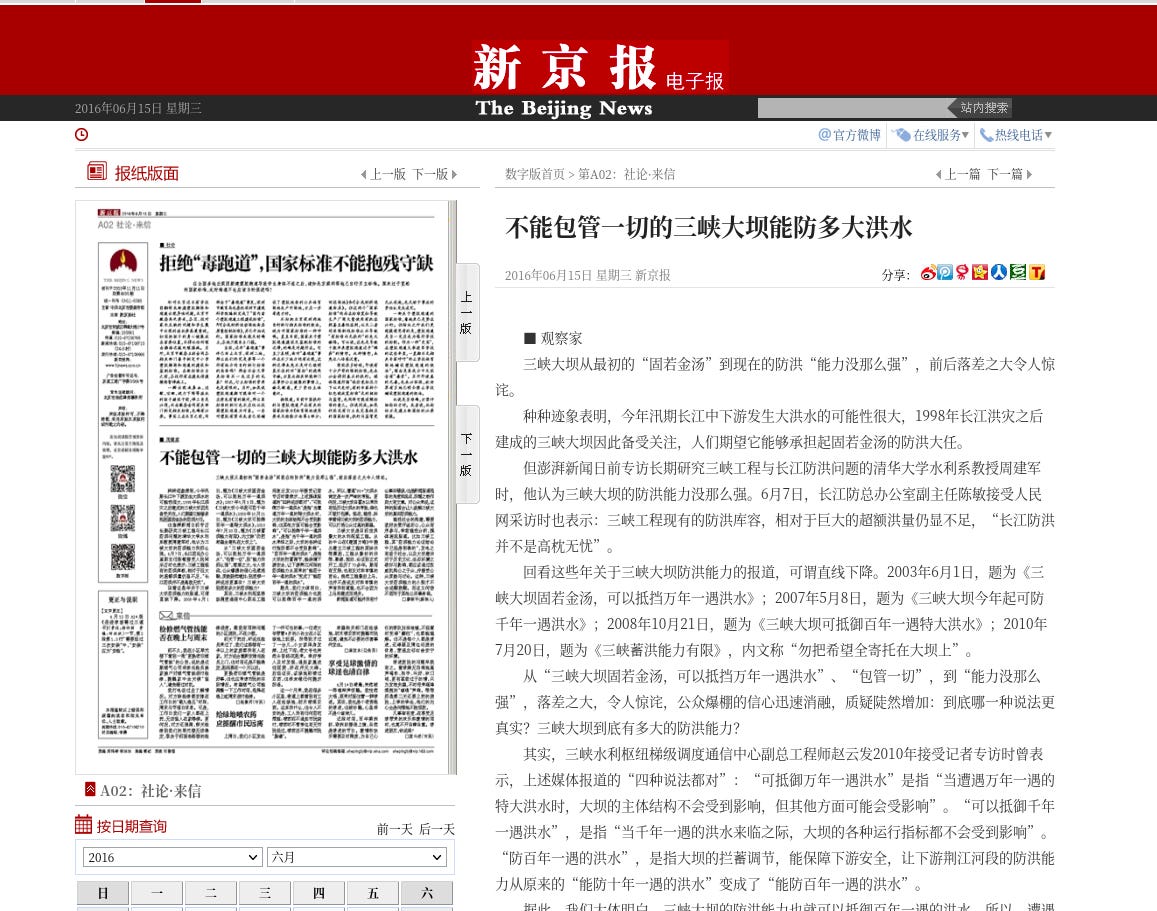Open 官方微博 link
1157x911 pixels.
click(x=849, y=135)
